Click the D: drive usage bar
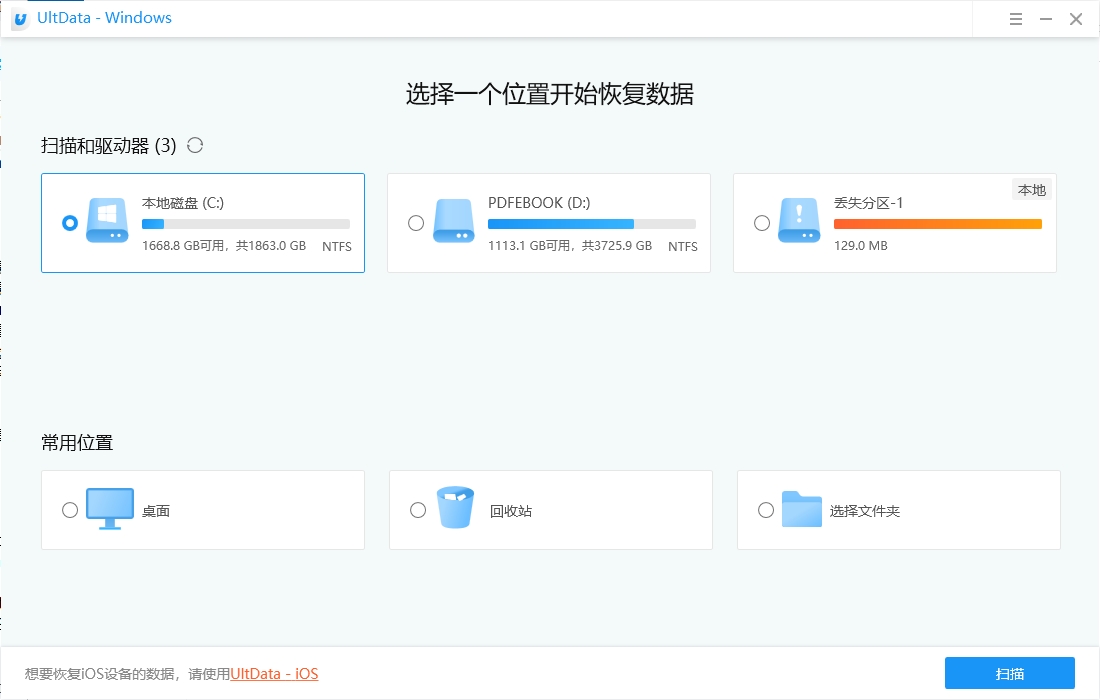The height and width of the screenshot is (700, 1100). coord(591,224)
